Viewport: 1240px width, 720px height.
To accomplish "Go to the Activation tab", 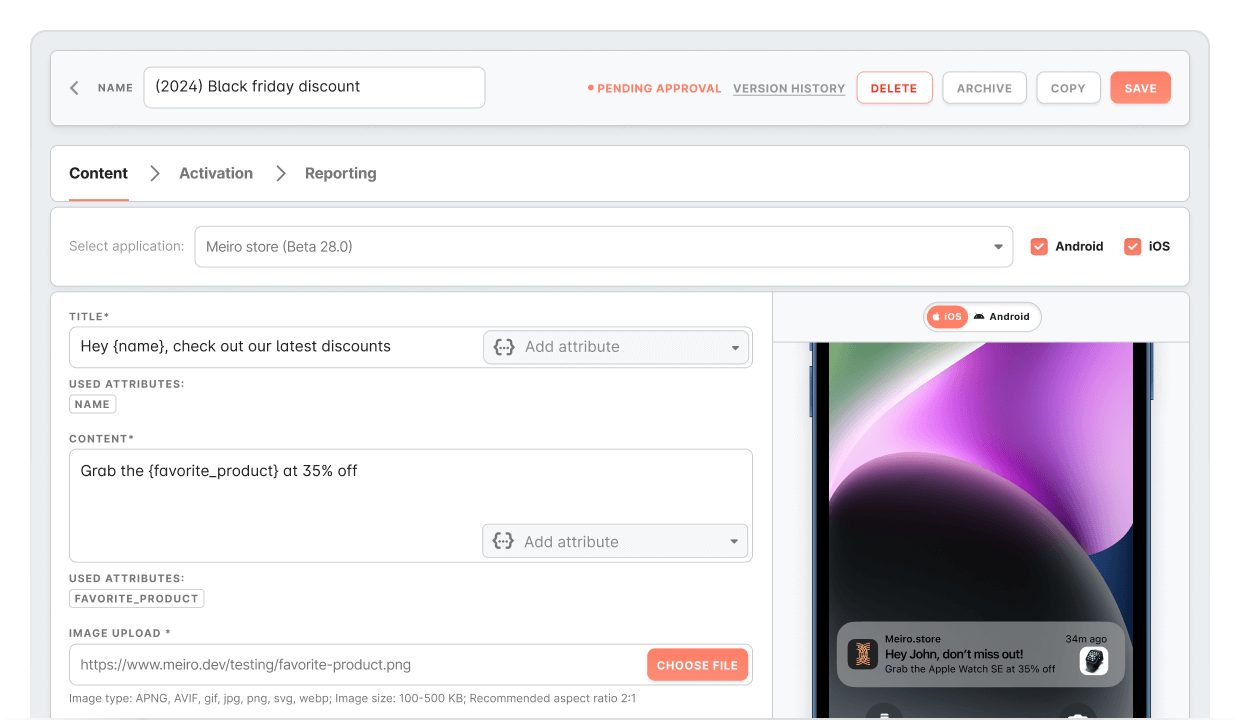I will point(216,174).
